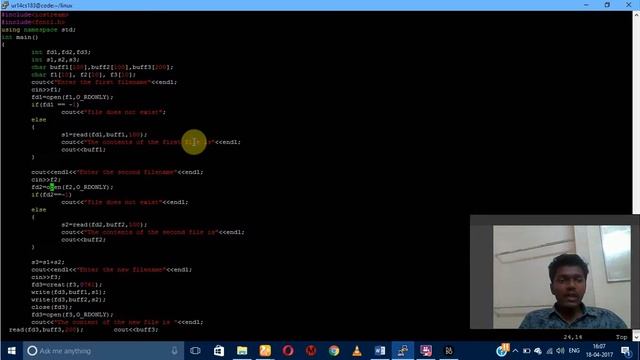Click 'fd1=open(f1,O_RDONLY);' line

pyautogui.click(x=72, y=97)
